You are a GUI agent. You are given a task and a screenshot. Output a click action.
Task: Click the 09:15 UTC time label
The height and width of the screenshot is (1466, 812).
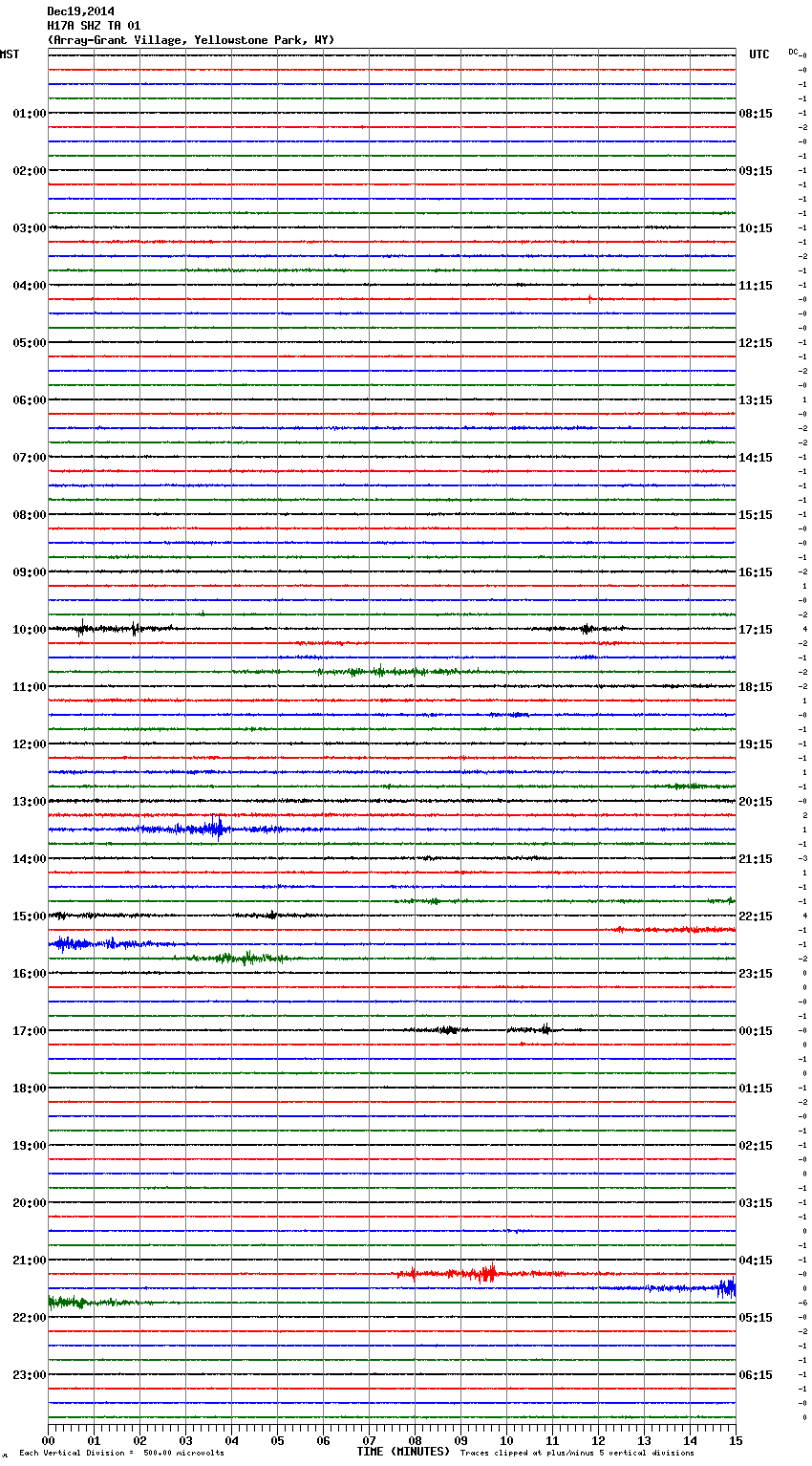click(756, 171)
